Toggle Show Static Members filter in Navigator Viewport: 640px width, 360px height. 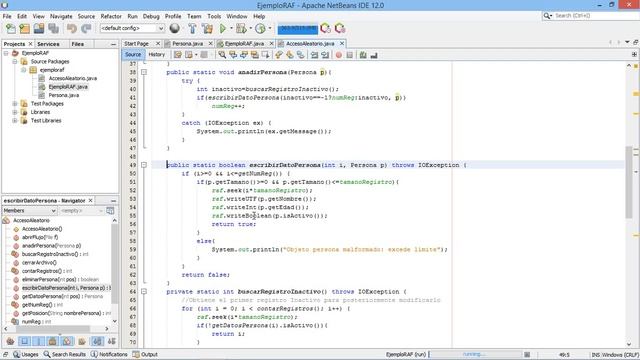[x=38, y=341]
